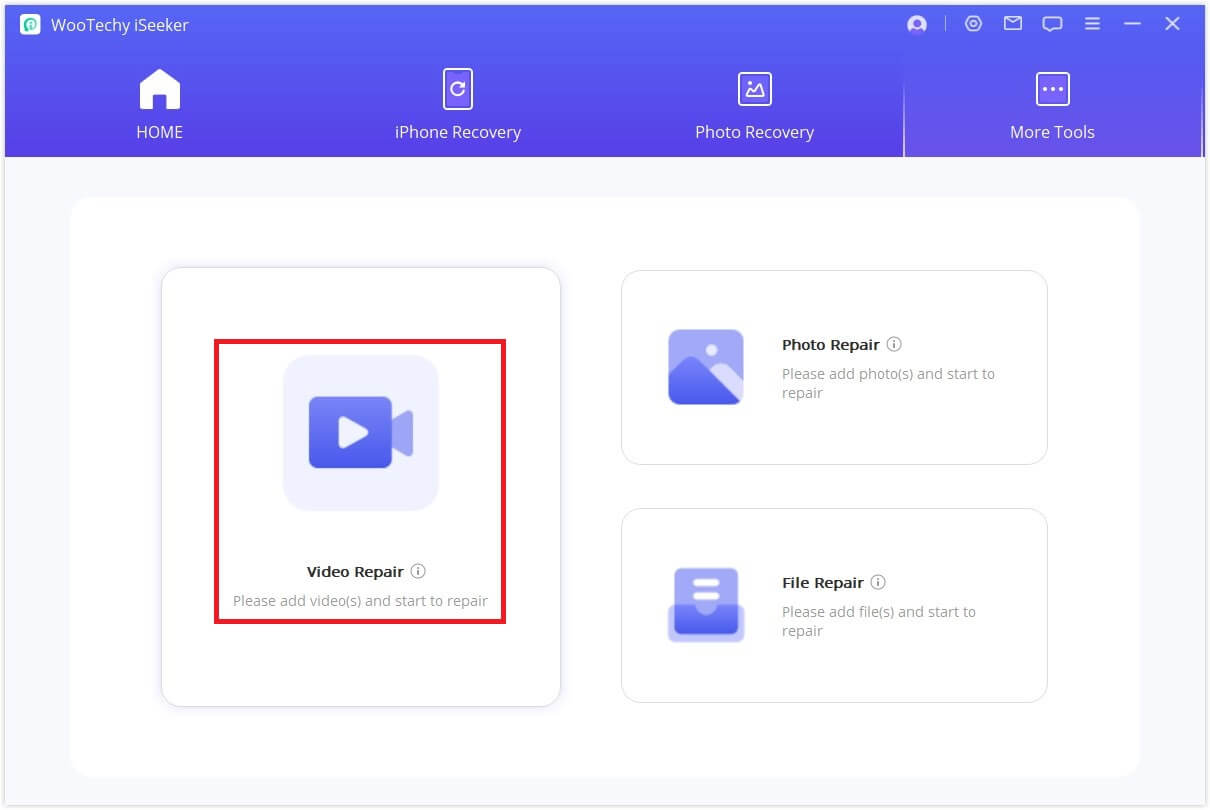Open the user account profile icon
Image resolution: width=1210 pixels, height=810 pixels.
[x=916, y=25]
